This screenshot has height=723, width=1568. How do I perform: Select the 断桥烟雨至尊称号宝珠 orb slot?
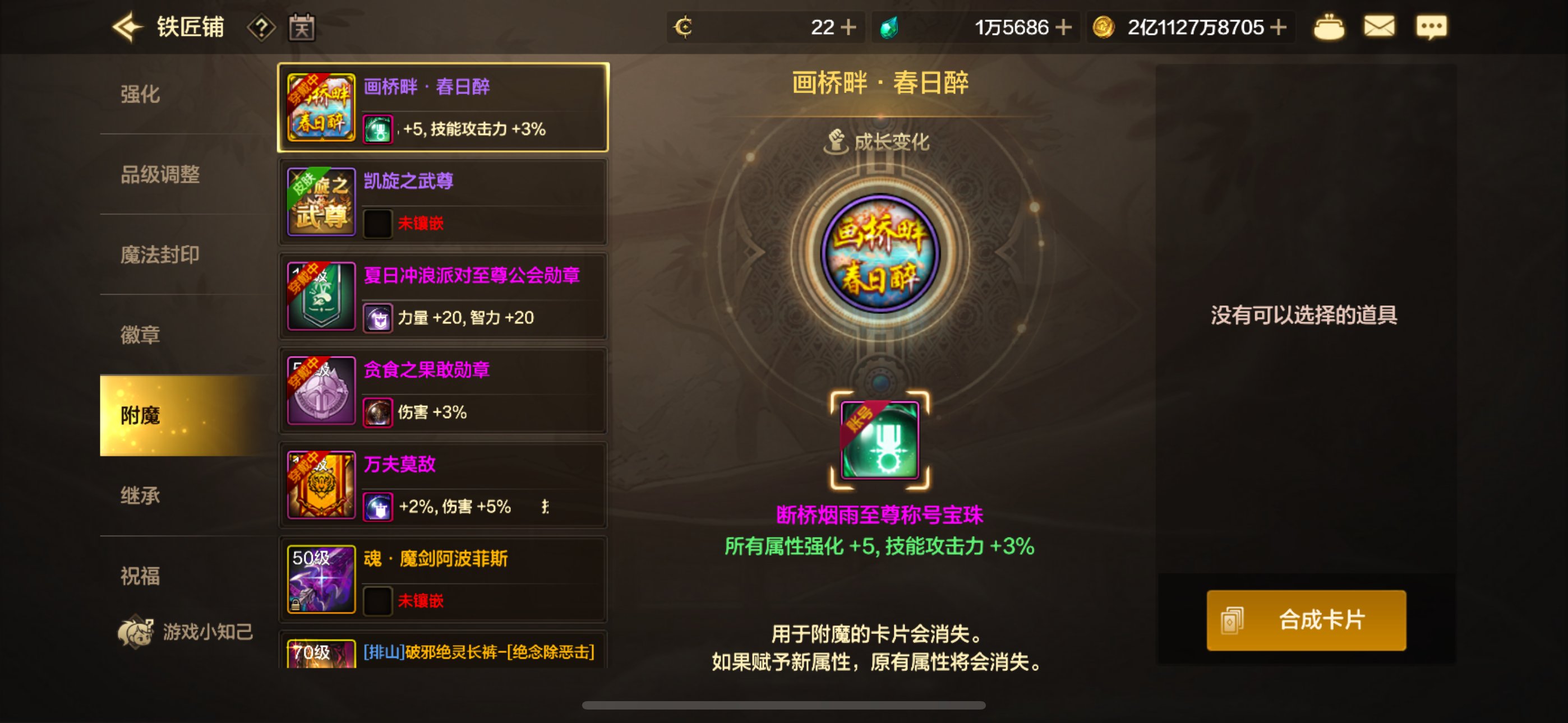pyautogui.click(x=879, y=440)
